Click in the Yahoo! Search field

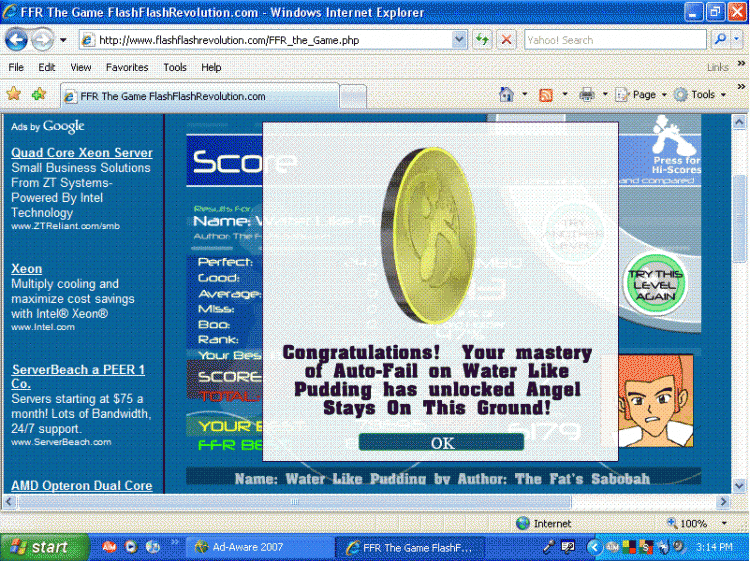(x=615, y=40)
